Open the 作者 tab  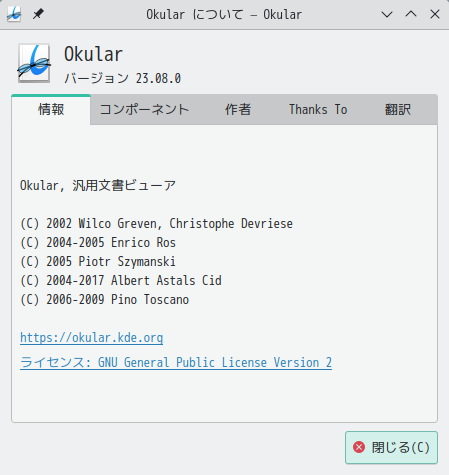(x=238, y=110)
